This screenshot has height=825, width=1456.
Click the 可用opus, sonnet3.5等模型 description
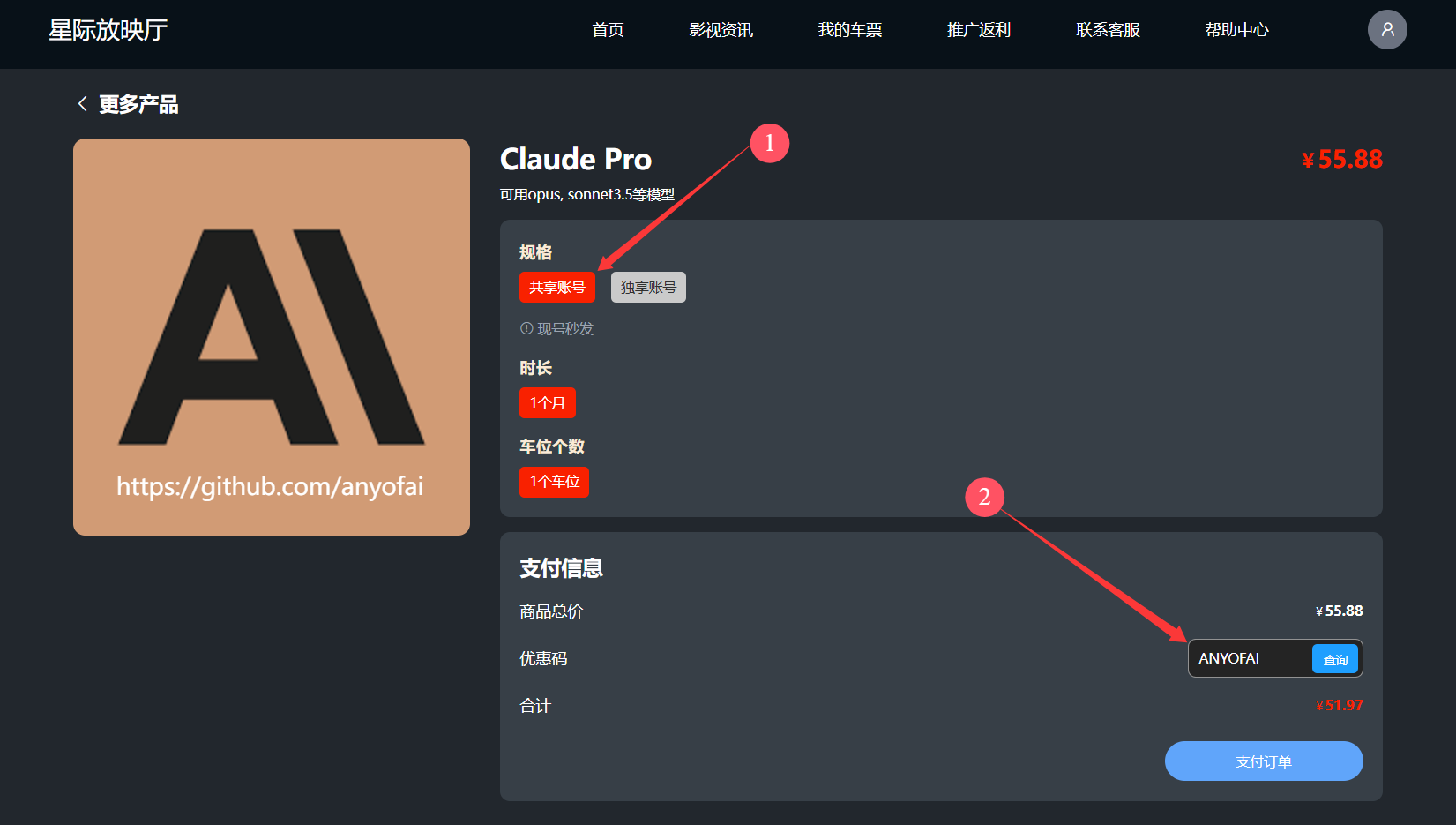587,194
